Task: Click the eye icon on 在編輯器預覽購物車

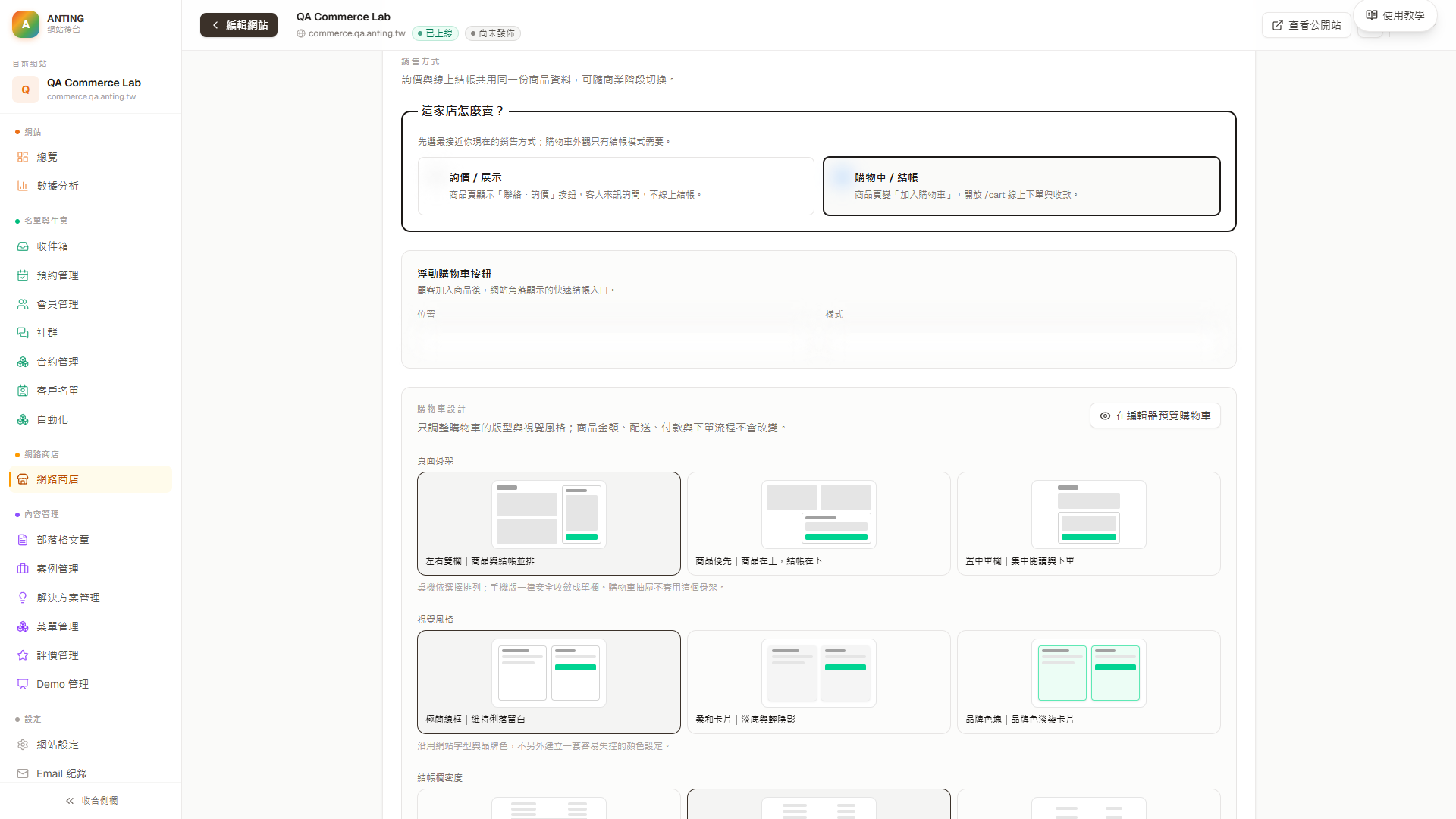Action: click(1105, 416)
